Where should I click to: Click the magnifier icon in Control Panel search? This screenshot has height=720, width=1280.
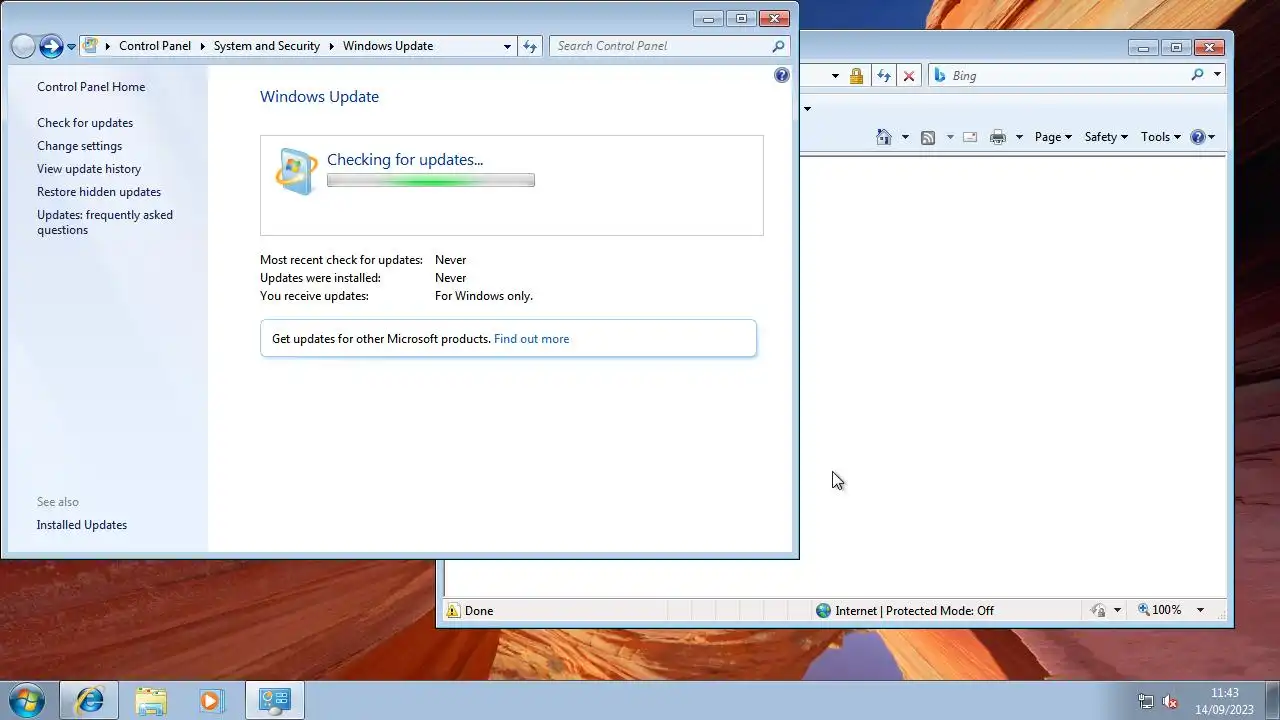[778, 46]
